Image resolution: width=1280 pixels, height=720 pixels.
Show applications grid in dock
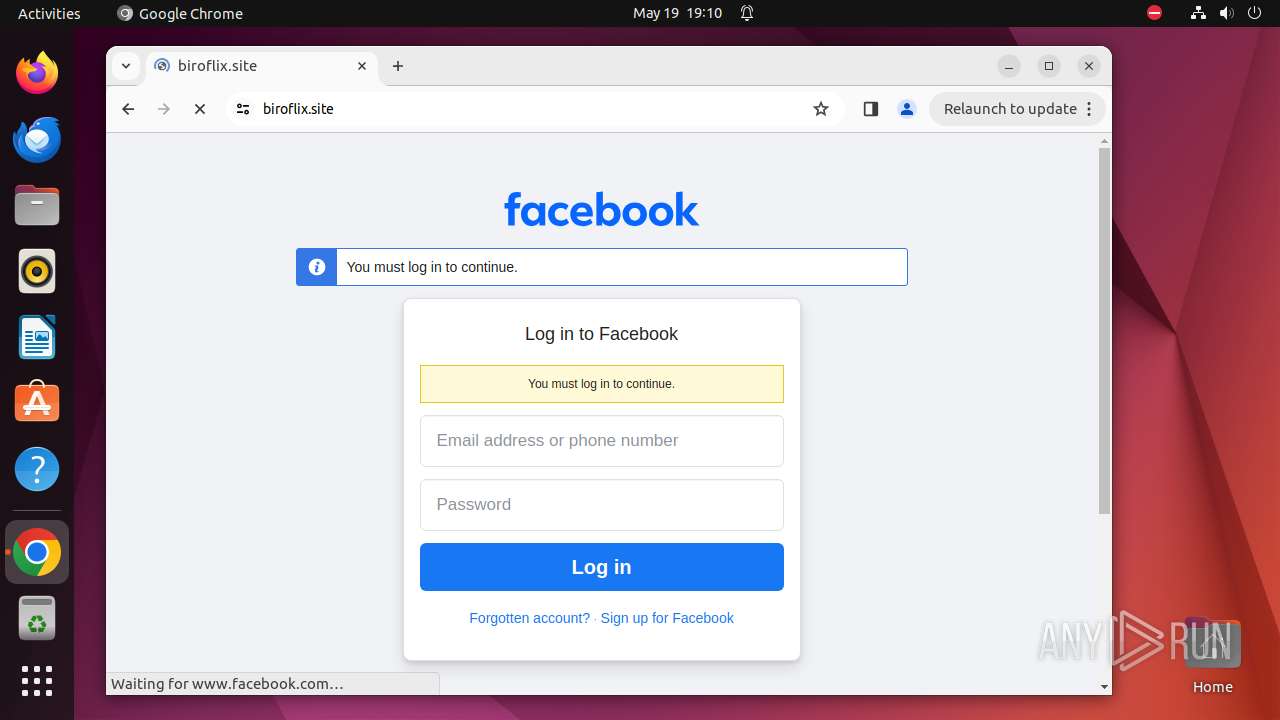pyautogui.click(x=37, y=681)
